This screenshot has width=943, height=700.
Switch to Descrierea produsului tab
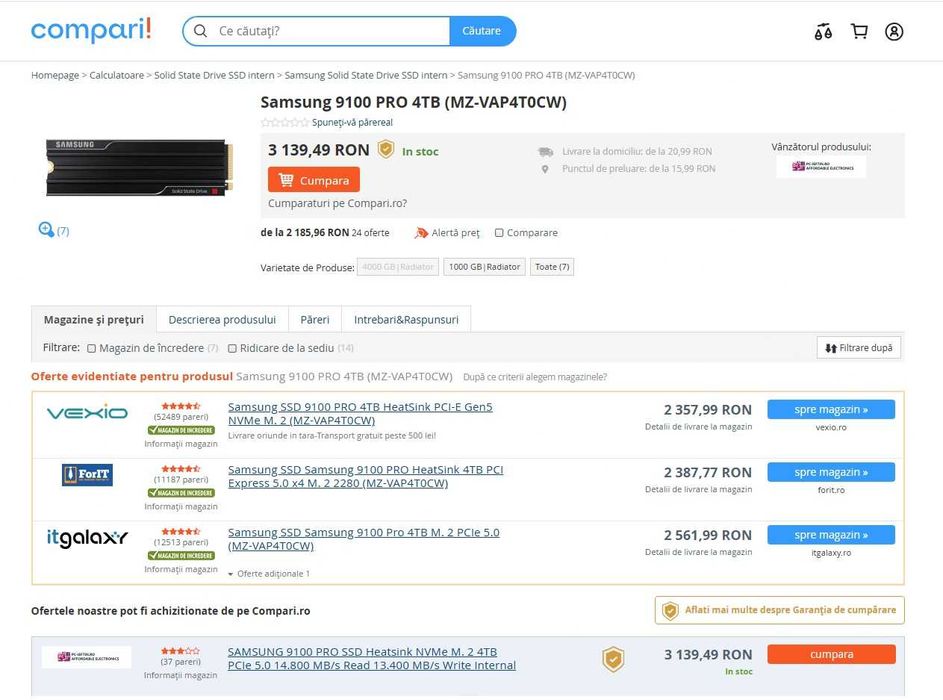pyautogui.click(x=222, y=319)
